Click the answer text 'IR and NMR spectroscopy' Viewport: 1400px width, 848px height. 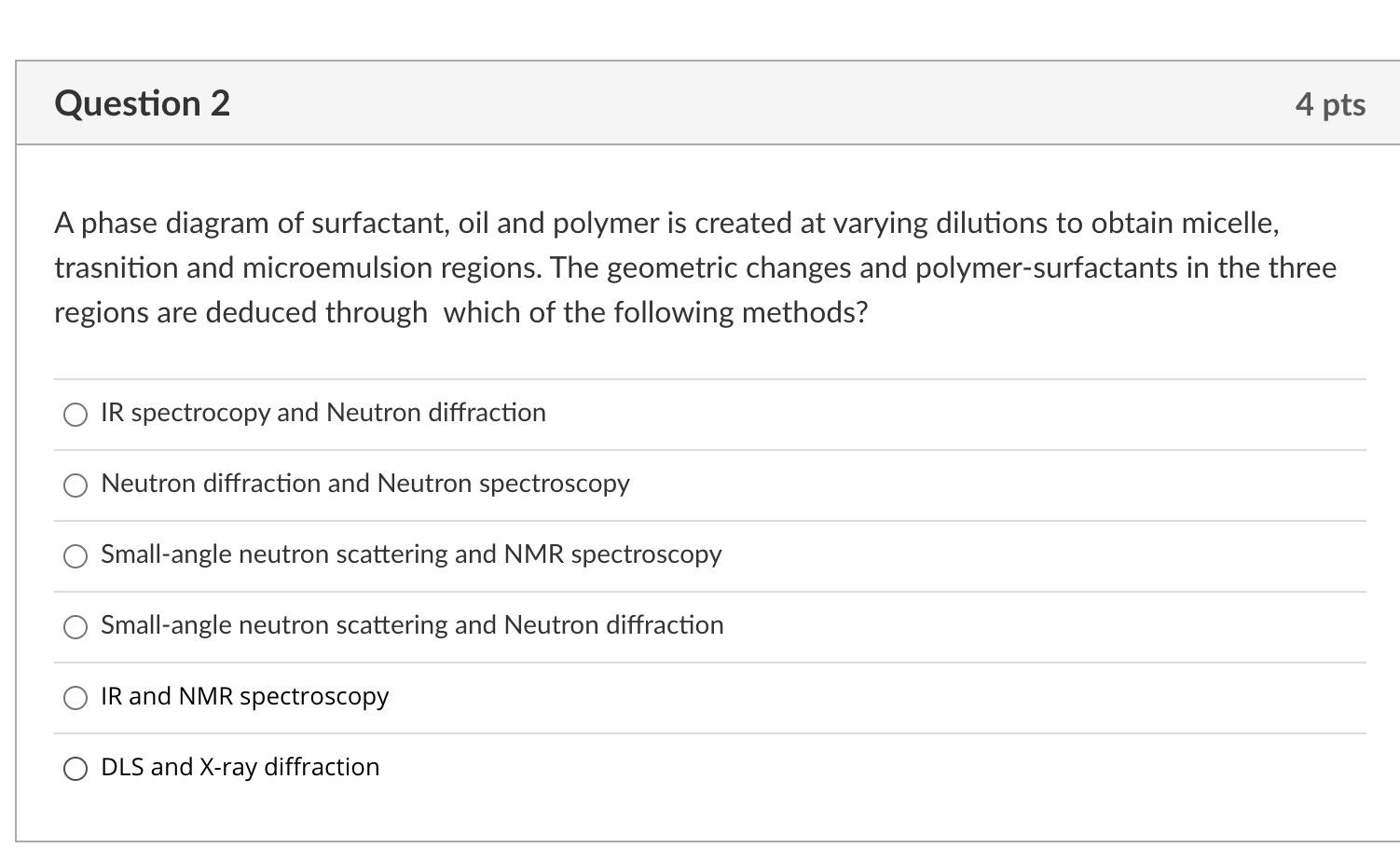coord(244,696)
